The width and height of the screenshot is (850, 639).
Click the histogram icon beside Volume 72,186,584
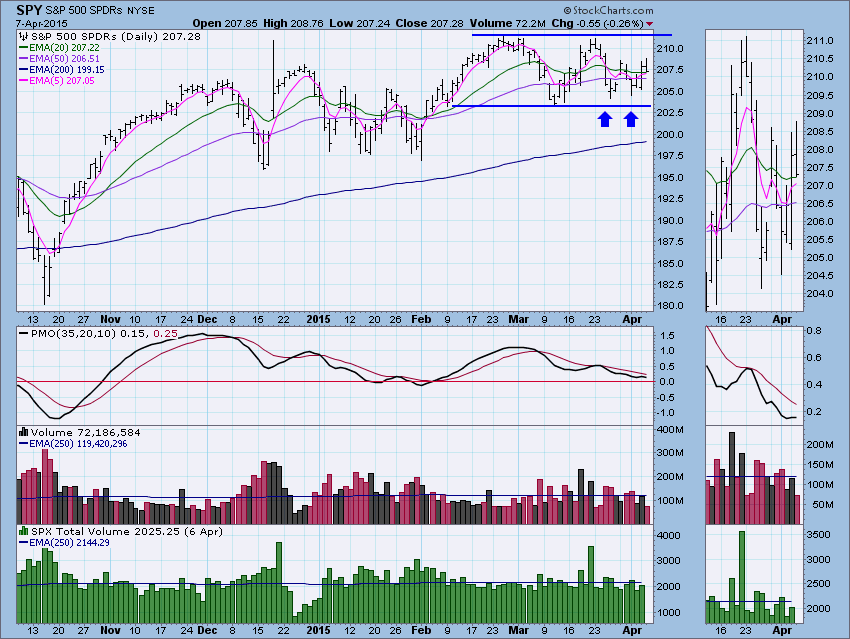[x=24, y=433]
